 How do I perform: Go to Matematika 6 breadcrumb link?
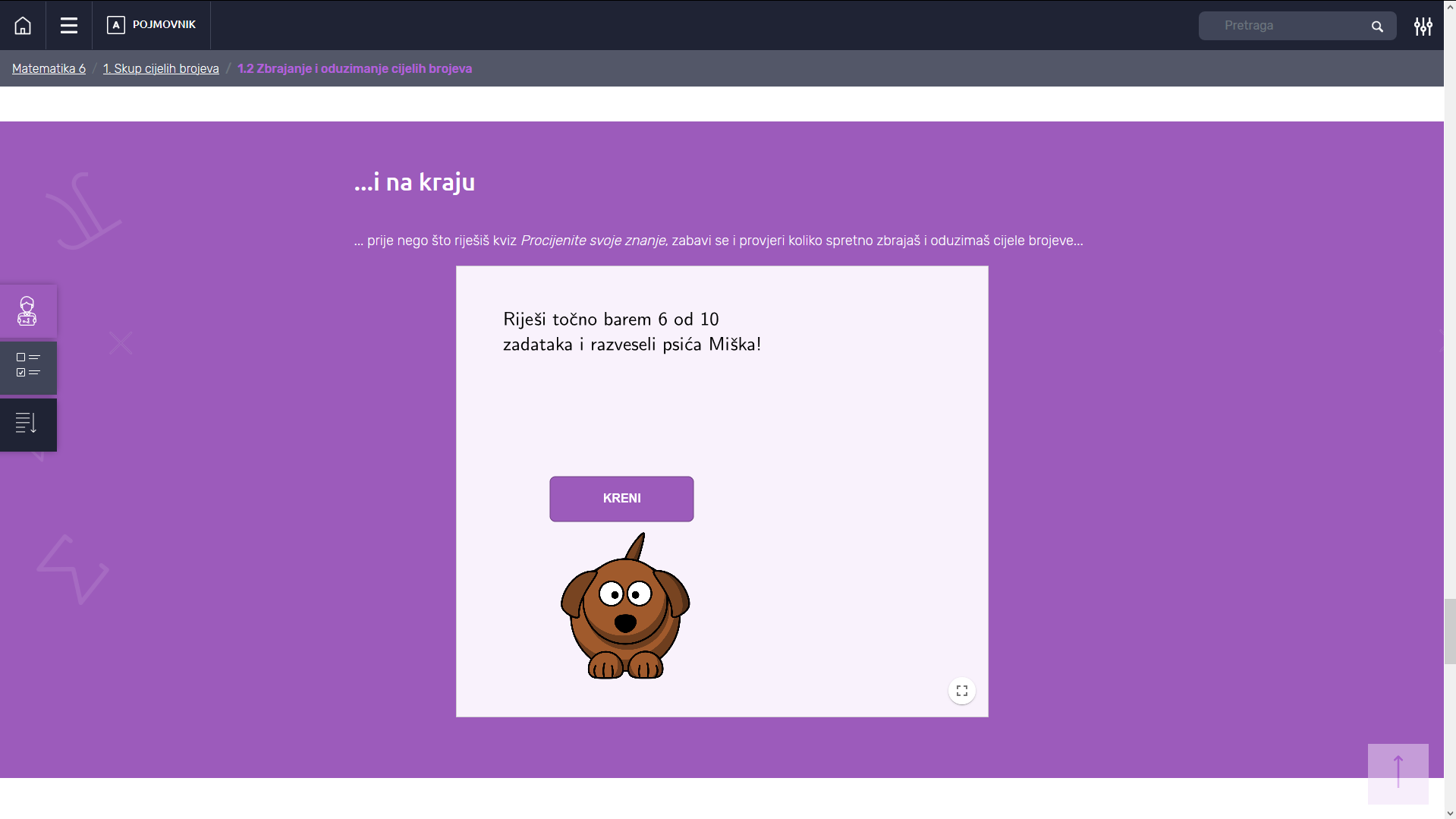[49, 69]
